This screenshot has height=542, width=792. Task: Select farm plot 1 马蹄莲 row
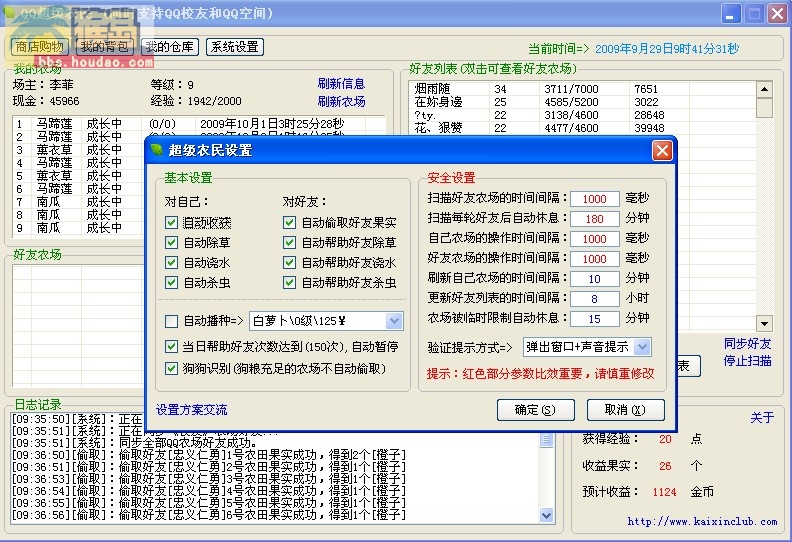[199, 124]
